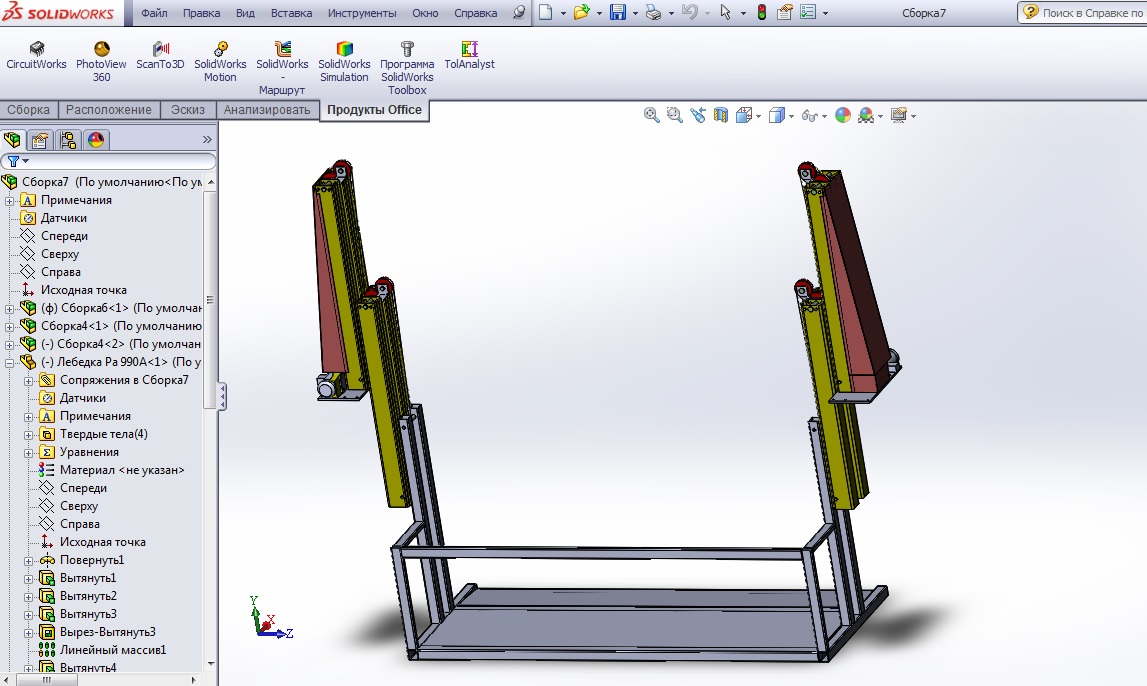Print the document with the printer icon
The height and width of the screenshot is (686, 1147).
tap(654, 12)
